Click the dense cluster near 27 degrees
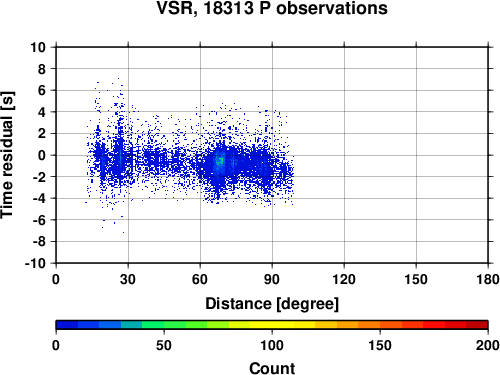Viewport: 500px width, 375px height. pyautogui.click(x=119, y=157)
